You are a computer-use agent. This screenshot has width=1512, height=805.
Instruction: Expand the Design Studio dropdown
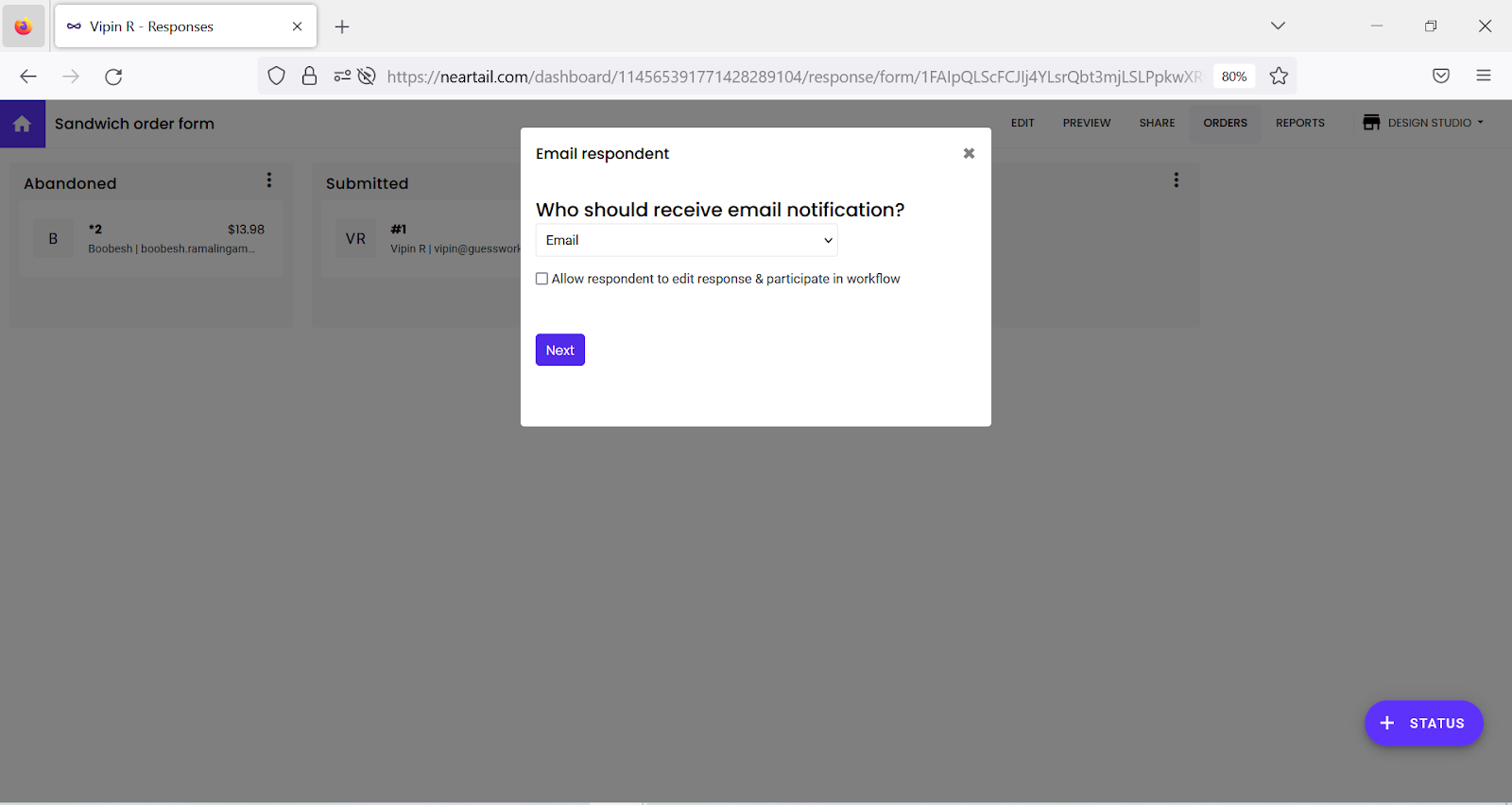pos(1423,123)
